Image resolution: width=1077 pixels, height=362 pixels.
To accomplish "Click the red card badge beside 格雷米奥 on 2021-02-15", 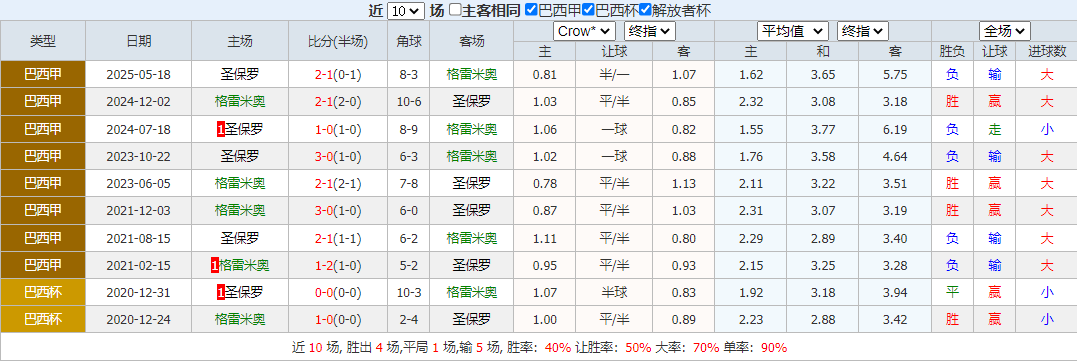I will pyautogui.click(x=214, y=265).
